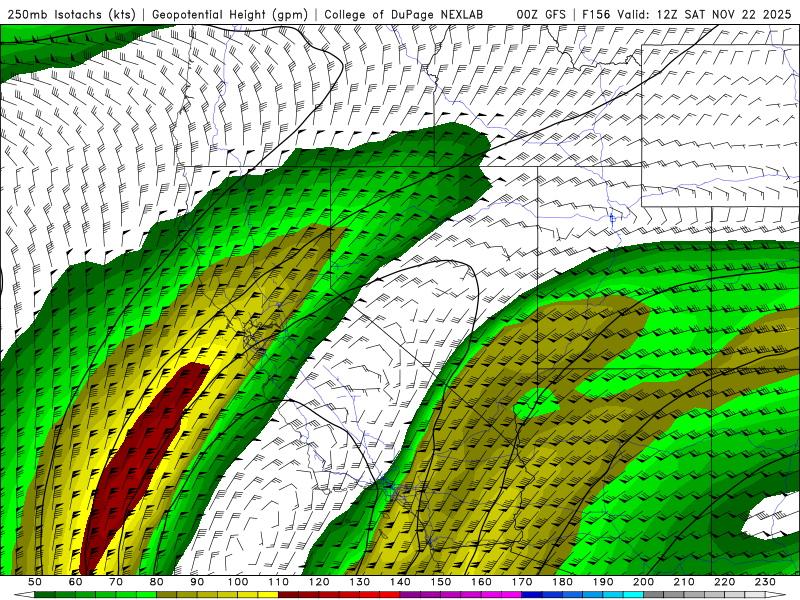Click the 'College of DuPage NEXLAB' label
The image size is (800, 600).
404,14
